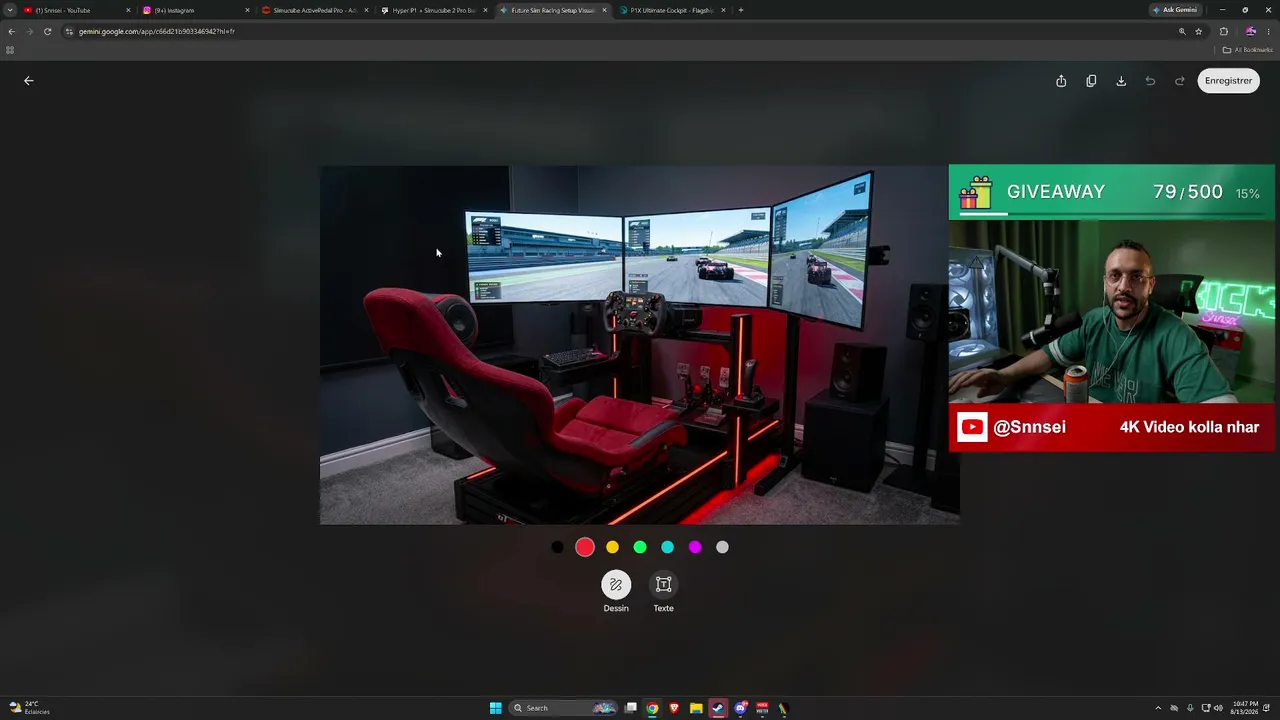Open the weather widget showing 24°C
Image resolution: width=1280 pixels, height=720 pixels.
(29, 708)
